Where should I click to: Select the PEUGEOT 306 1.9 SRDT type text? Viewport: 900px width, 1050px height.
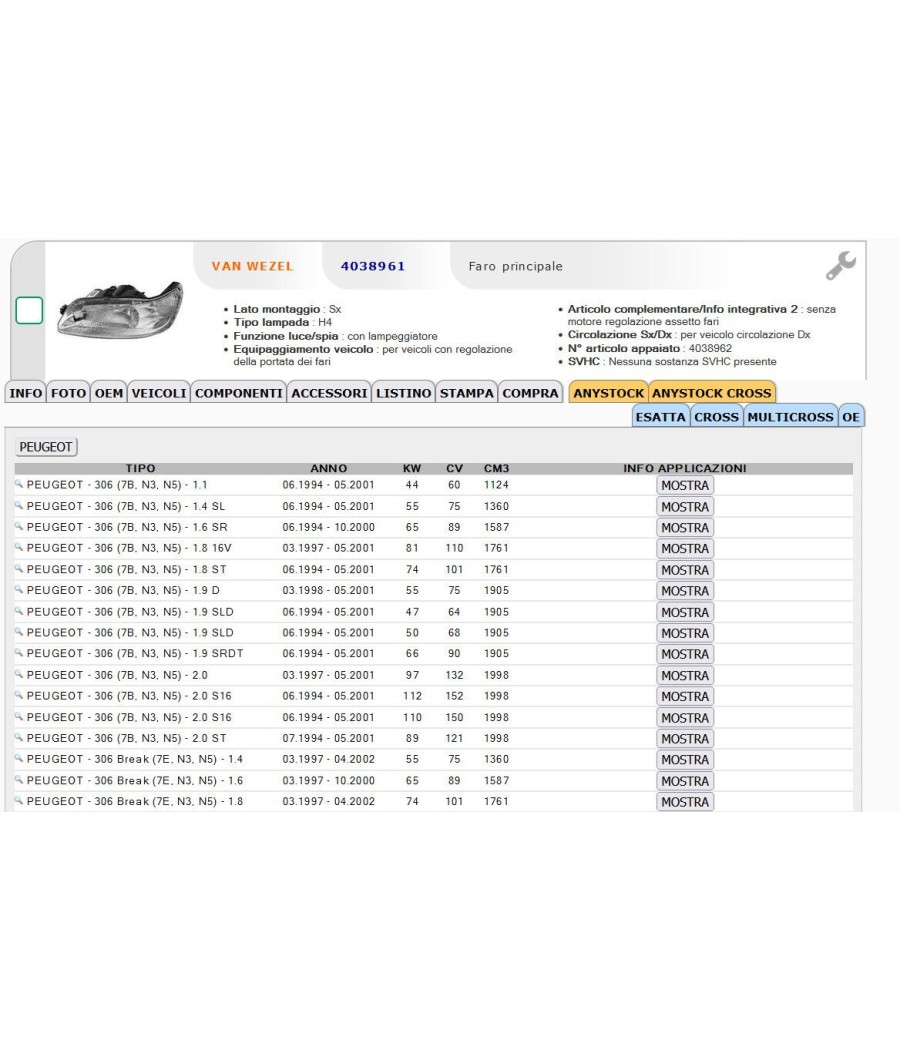(135, 653)
